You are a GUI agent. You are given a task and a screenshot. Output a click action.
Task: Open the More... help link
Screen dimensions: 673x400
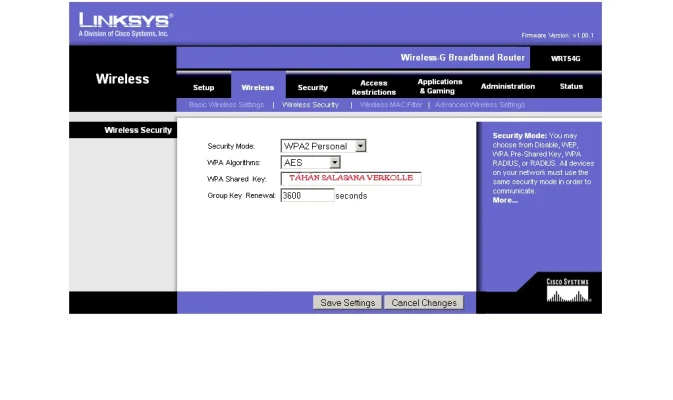pyautogui.click(x=505, y=200)
